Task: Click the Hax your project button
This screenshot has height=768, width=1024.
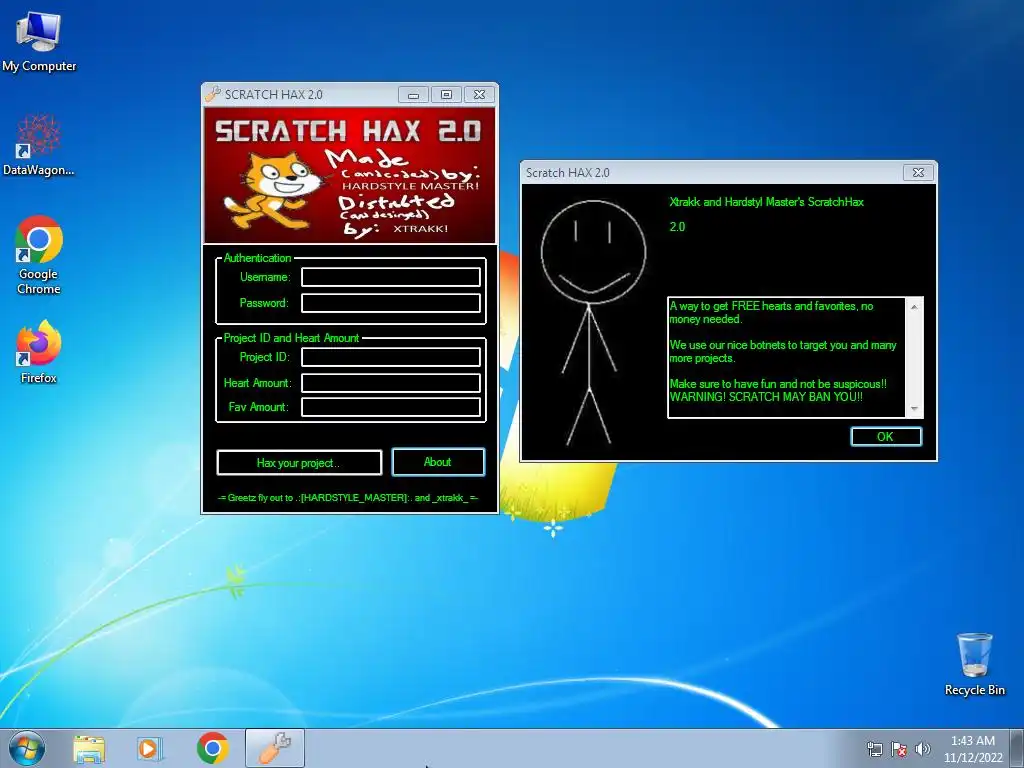Action: [299, 462]
